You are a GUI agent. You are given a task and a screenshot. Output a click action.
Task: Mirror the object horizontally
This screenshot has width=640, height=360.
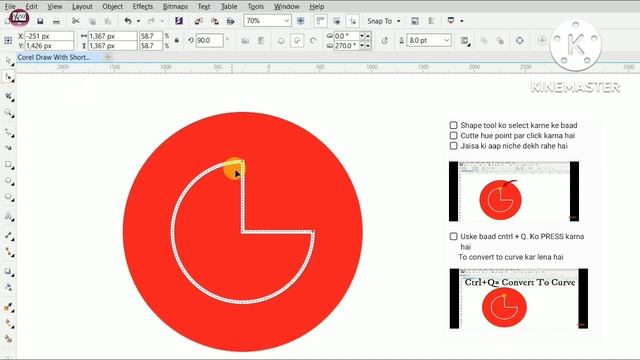pyautogui.click(x=245, y=40)
